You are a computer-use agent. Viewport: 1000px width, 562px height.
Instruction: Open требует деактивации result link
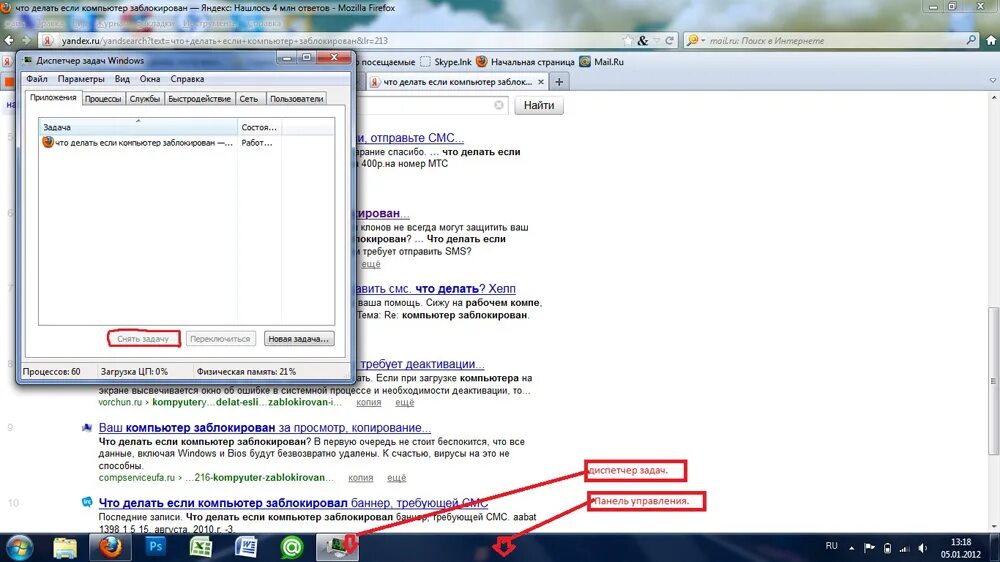(421, 364)
